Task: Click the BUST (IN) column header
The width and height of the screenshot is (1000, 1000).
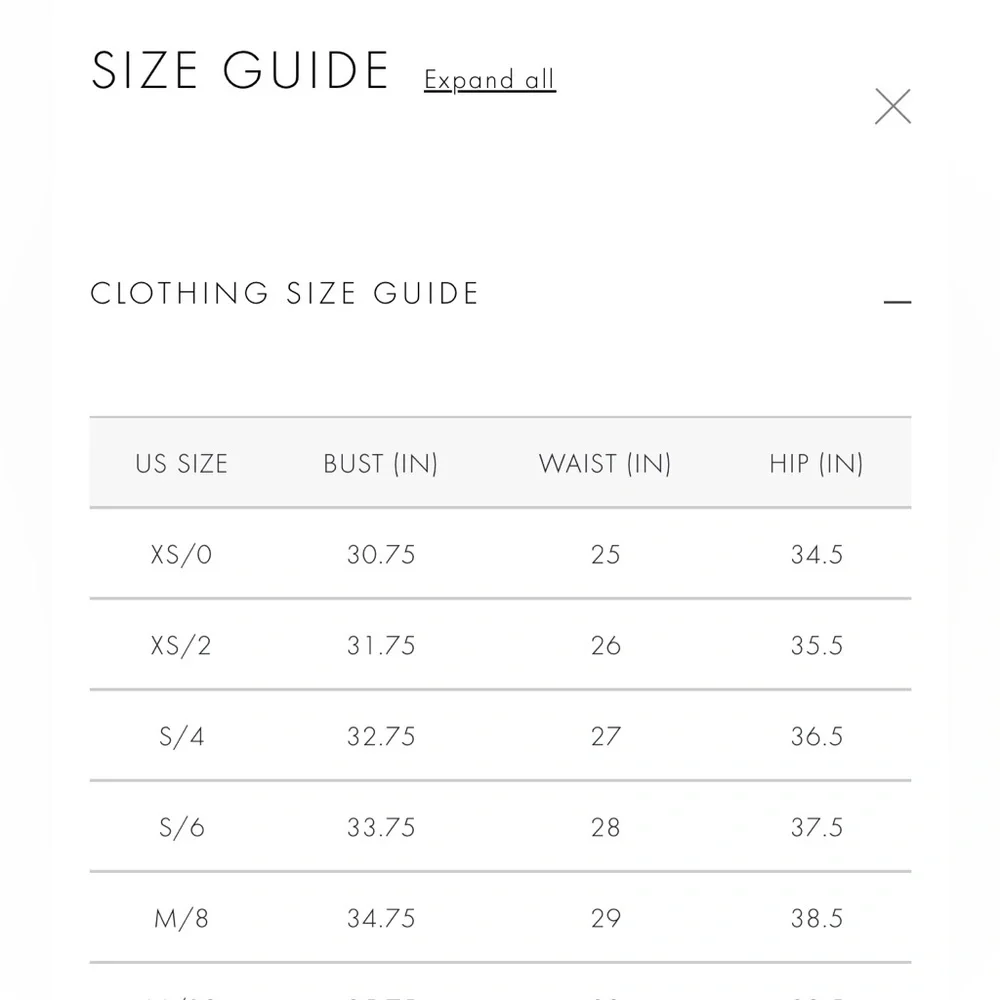Action: tap(381, 464)
